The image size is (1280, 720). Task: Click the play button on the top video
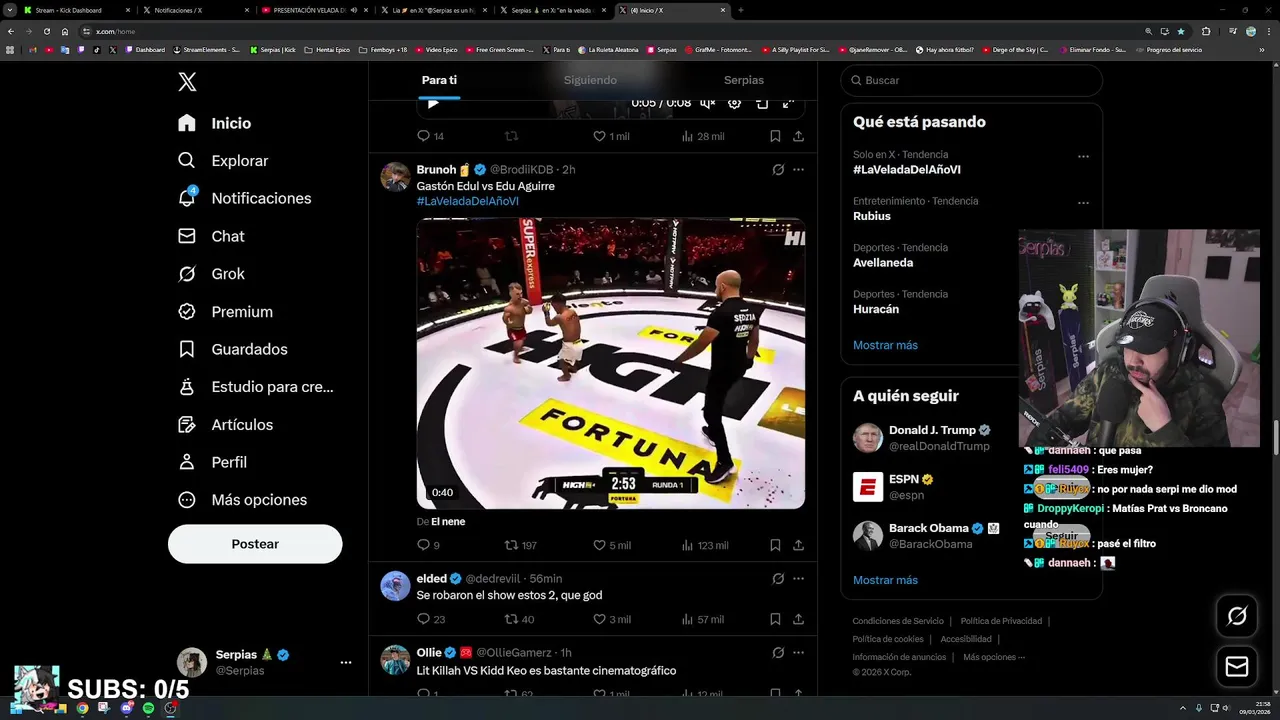433,104
